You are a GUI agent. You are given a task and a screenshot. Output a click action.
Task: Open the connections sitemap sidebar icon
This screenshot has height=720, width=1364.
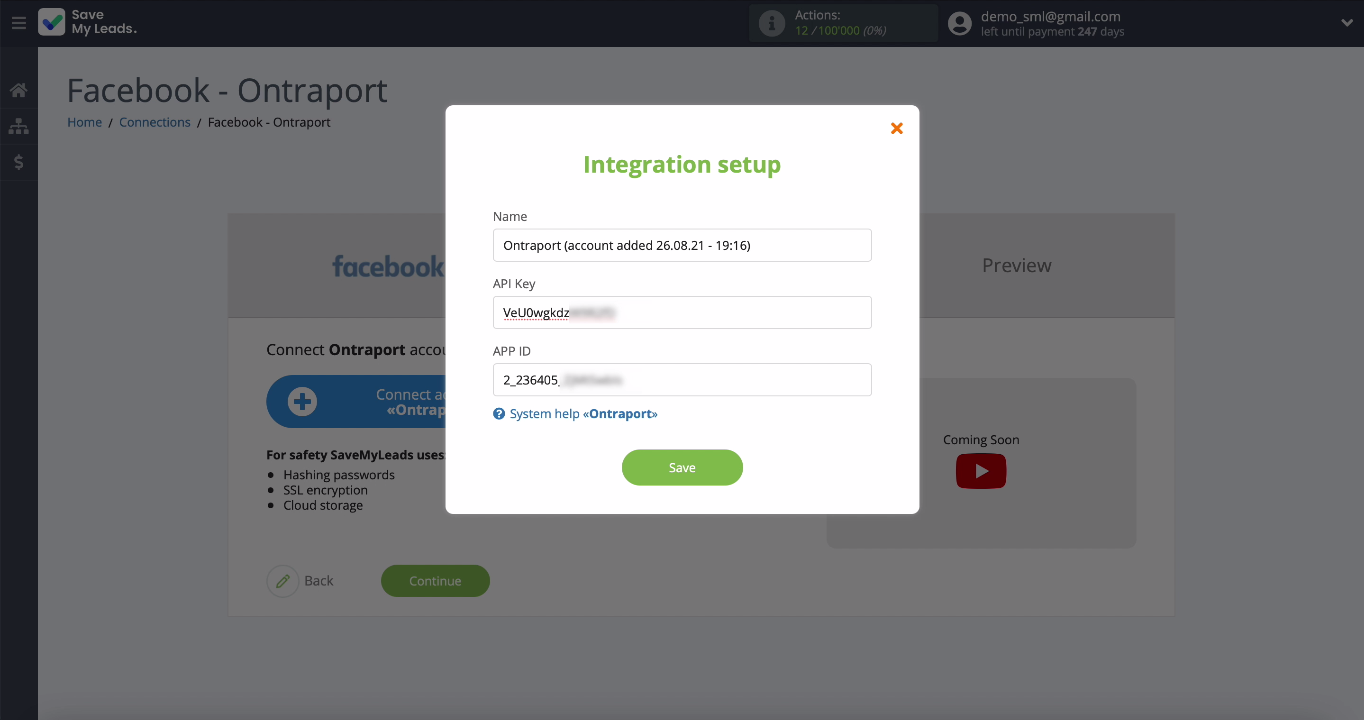[18, 126]
